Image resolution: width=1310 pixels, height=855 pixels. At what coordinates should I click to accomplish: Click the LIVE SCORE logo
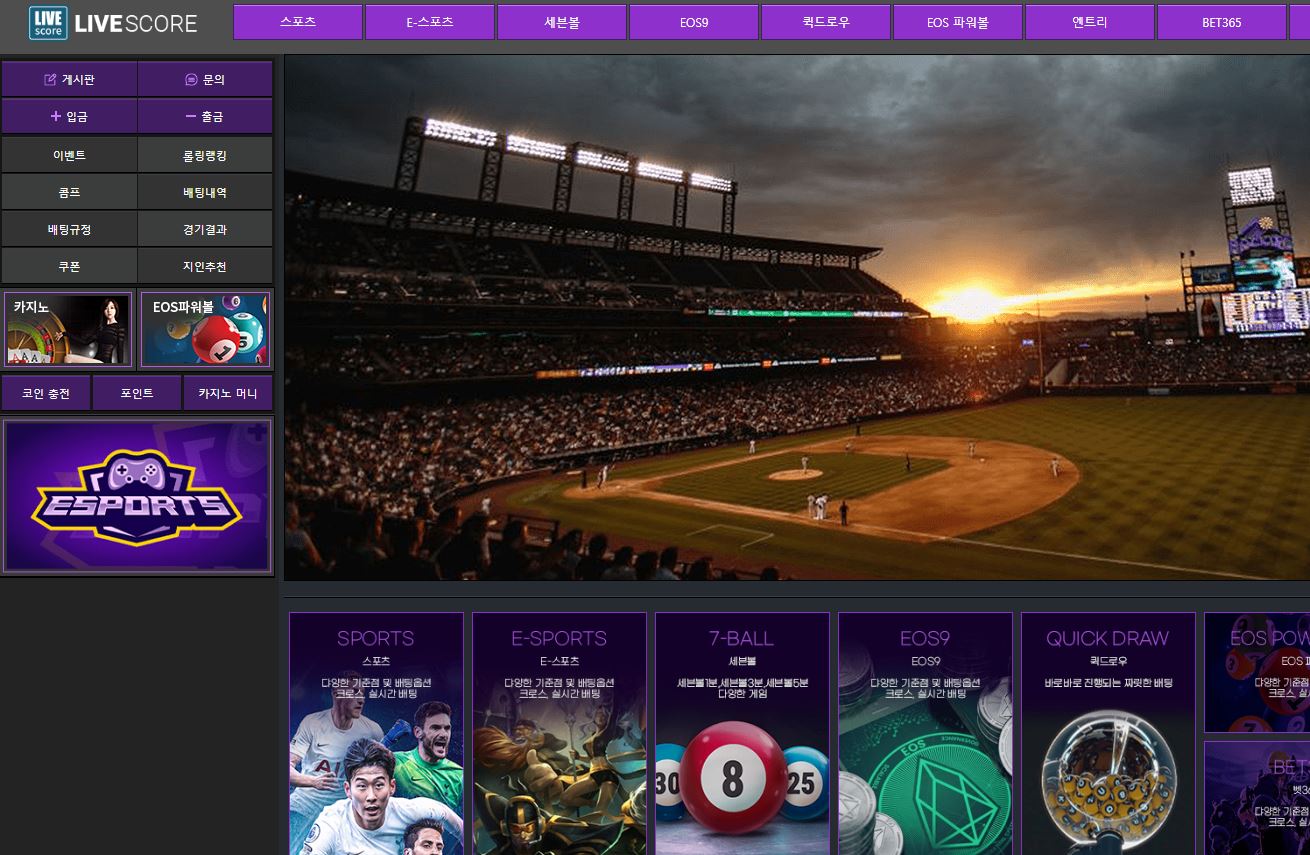point(113,22)
